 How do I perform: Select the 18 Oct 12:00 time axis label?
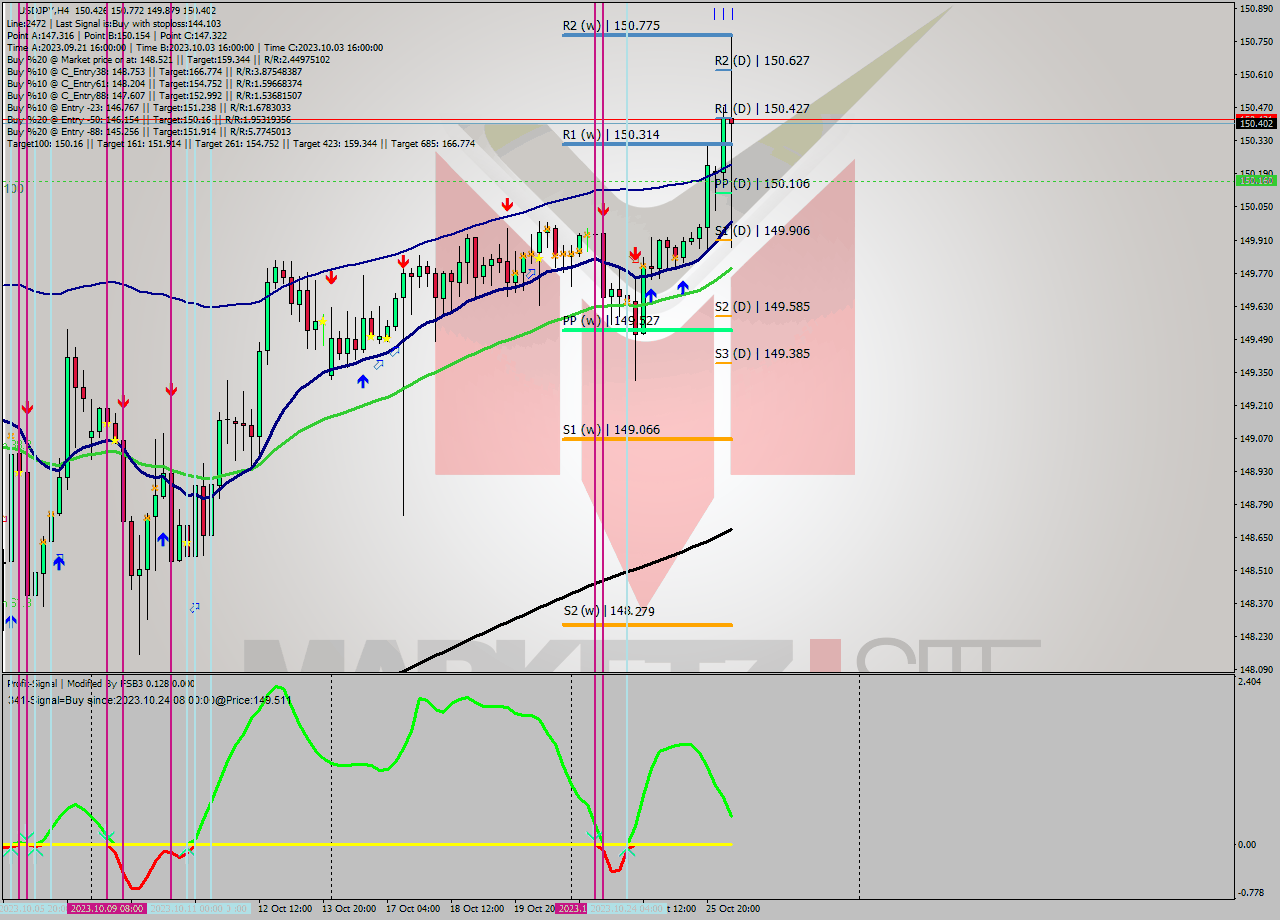point(477,908)
